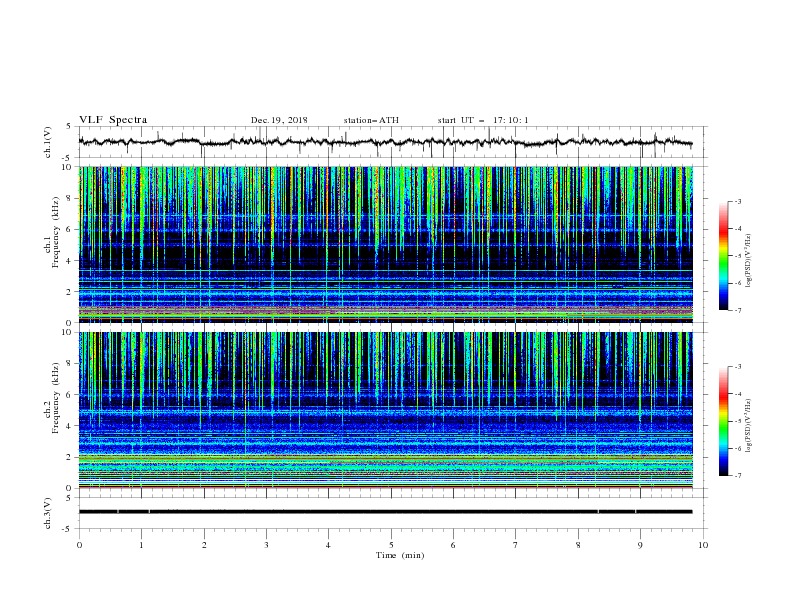Click the 'VLF Spectra' plot title
The height and width of the screenshot is (612, 792).
click(113, 120)
